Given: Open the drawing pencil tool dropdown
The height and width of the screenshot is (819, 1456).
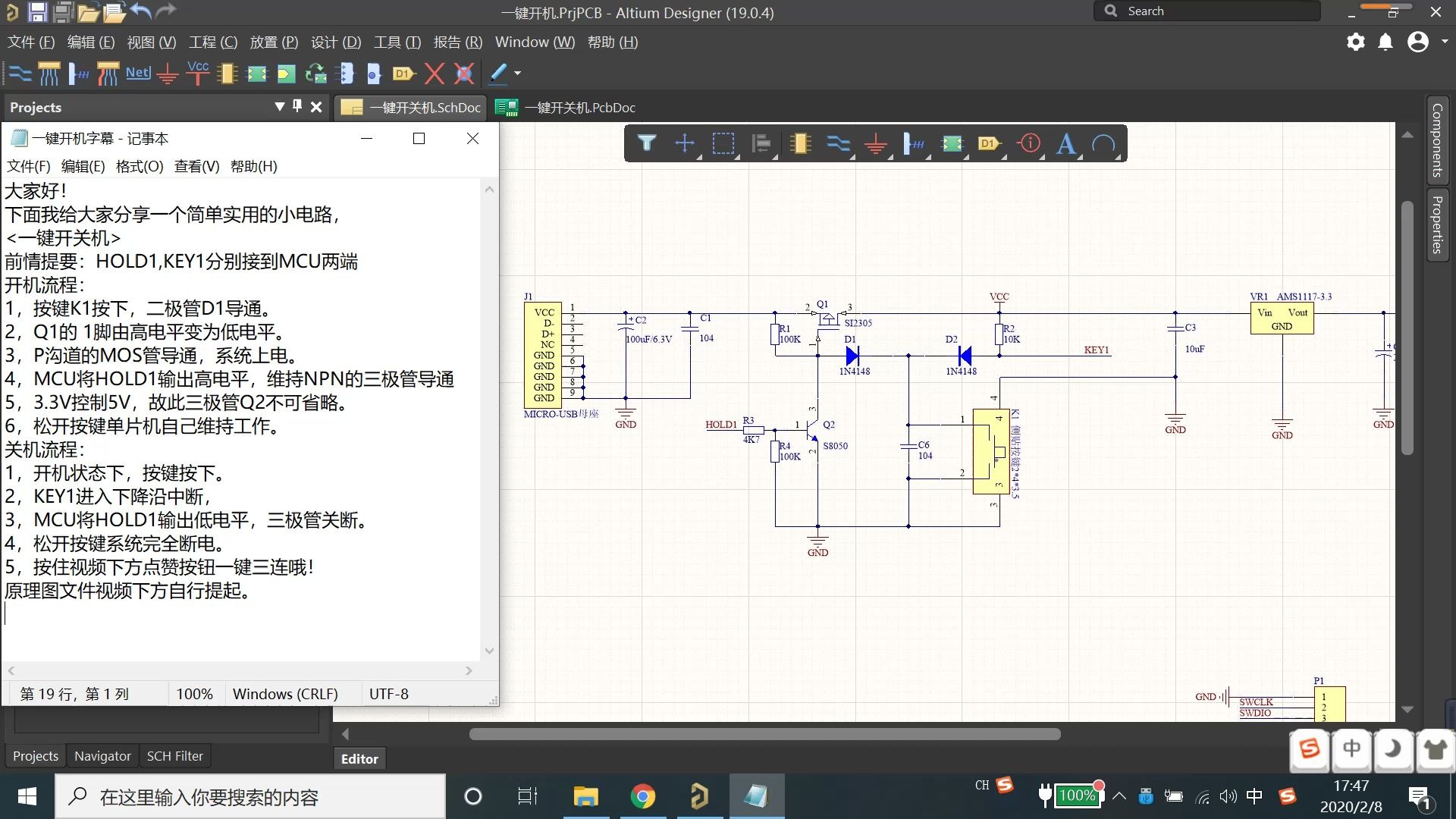Looking at the screenshot, I should (517, 74).
